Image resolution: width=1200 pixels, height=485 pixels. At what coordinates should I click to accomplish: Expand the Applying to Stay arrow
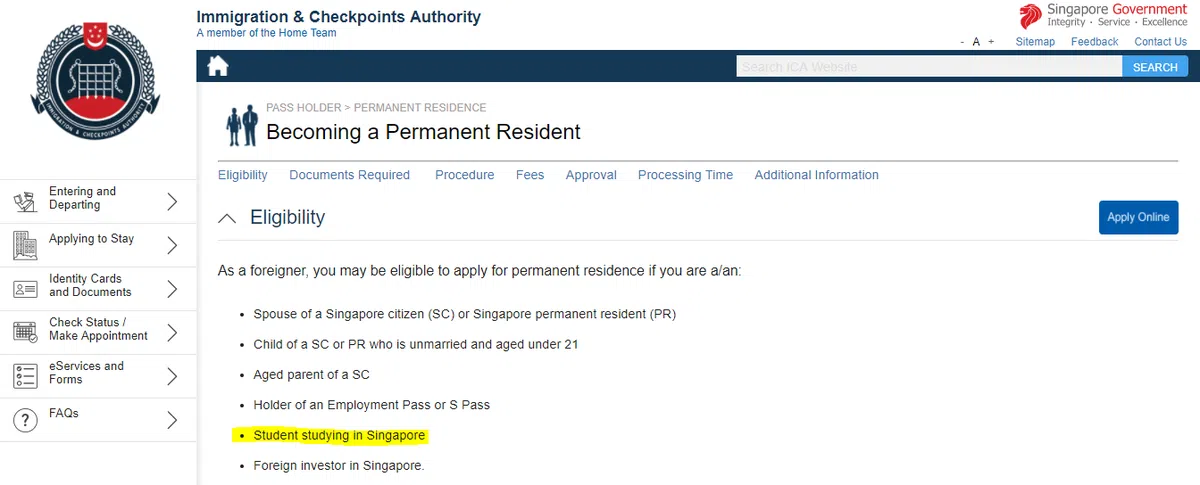point(172,245)
